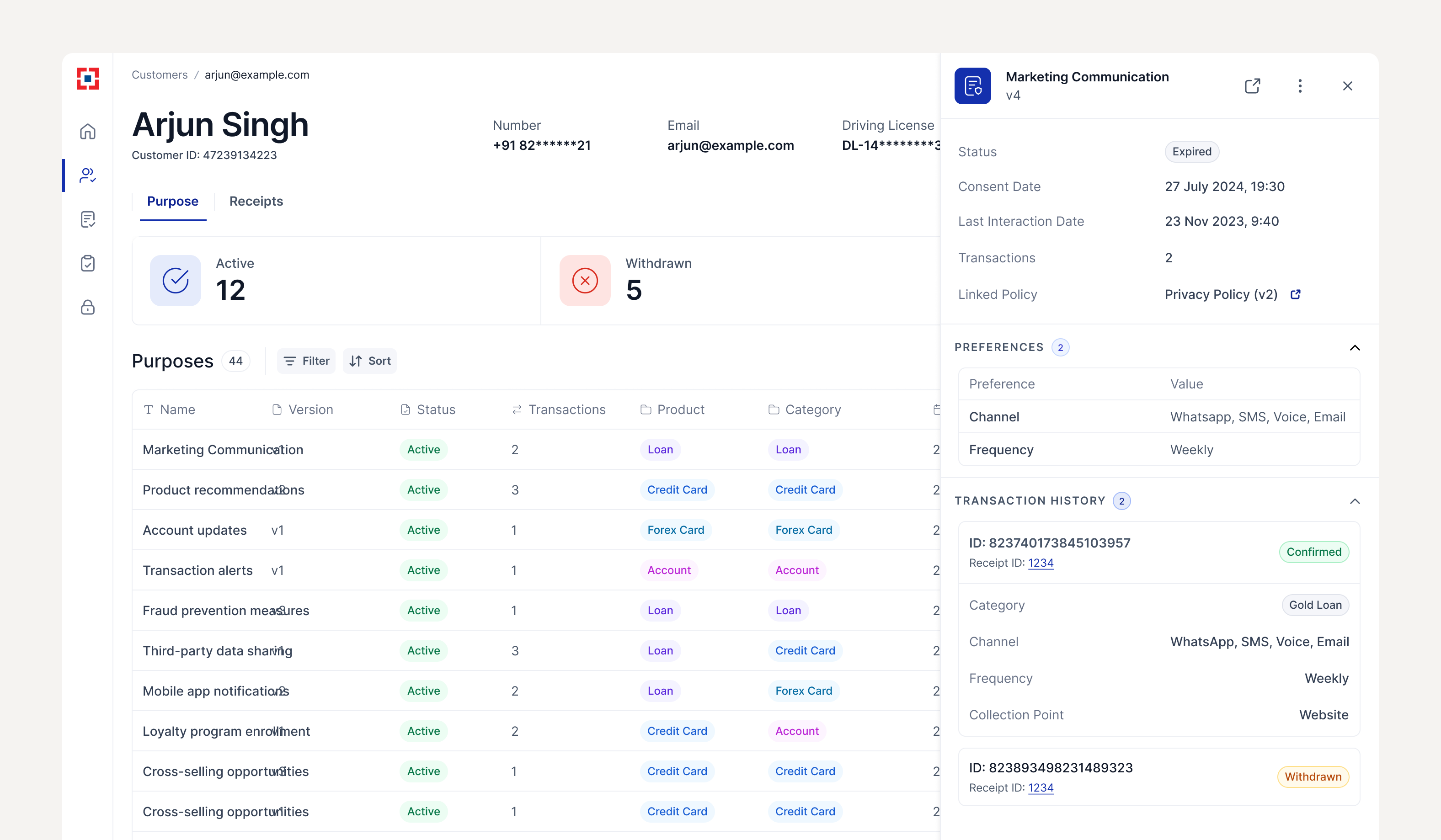Click the Active count 12
1441x840 pixels.
click(230, 290)
